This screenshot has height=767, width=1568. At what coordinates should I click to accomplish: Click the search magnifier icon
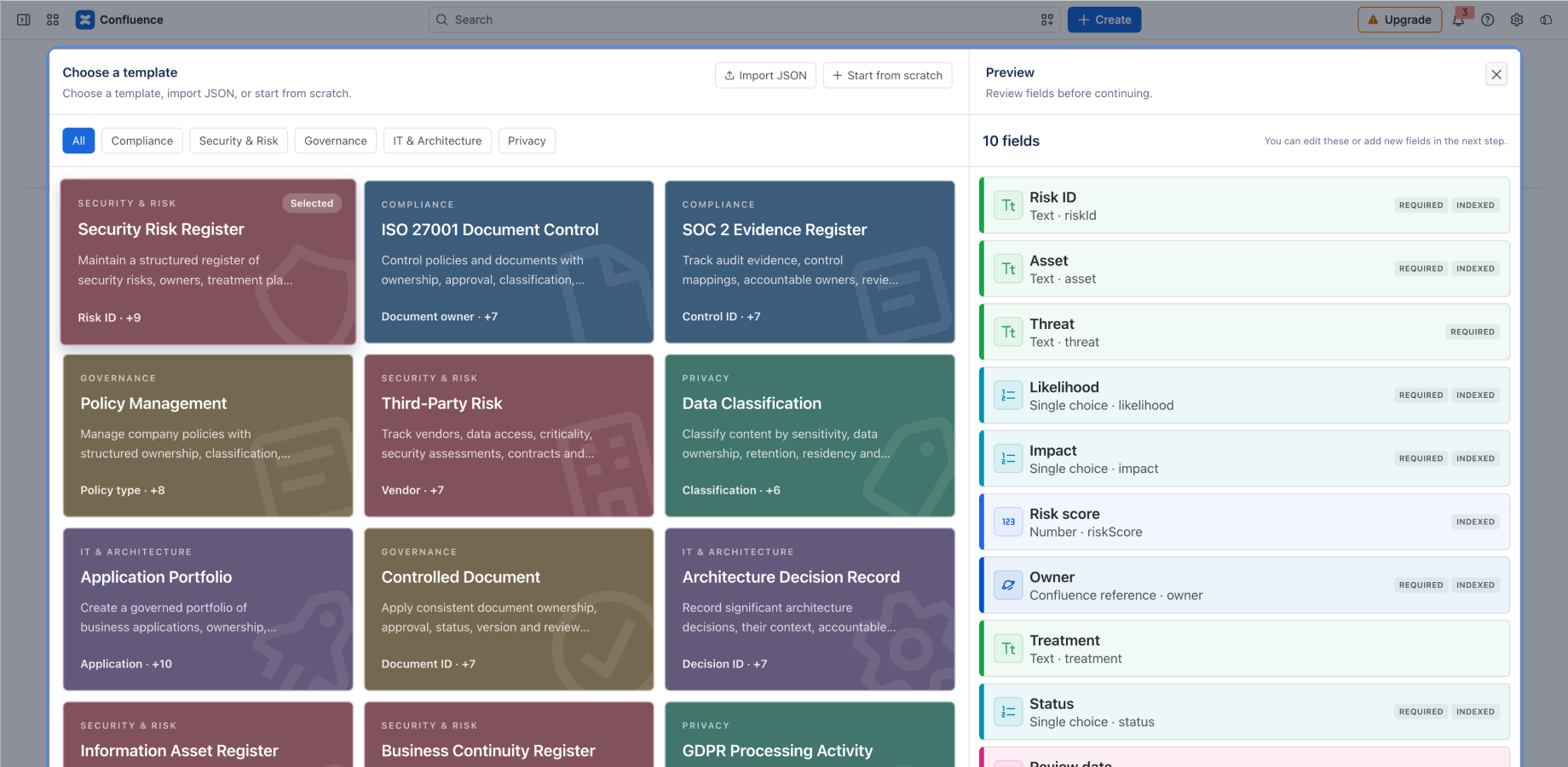pos(441,20)
